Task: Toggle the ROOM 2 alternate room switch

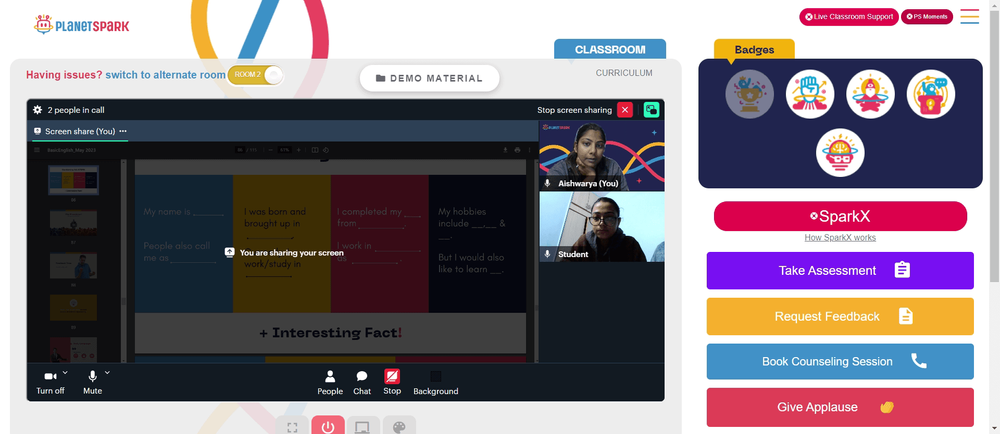Action: (255, 75)
